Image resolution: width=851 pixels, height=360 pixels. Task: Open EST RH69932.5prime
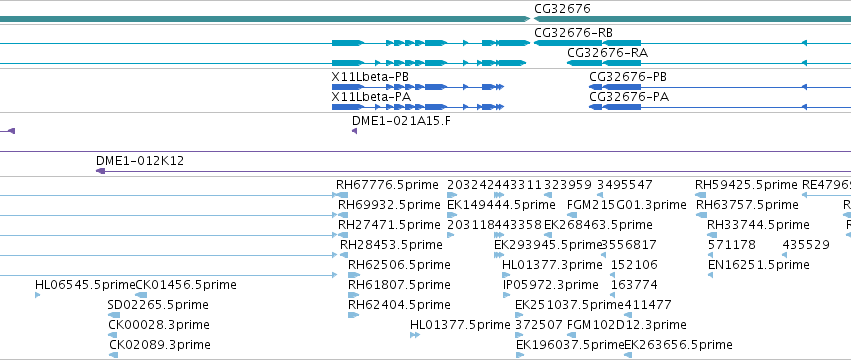point(389,205)
